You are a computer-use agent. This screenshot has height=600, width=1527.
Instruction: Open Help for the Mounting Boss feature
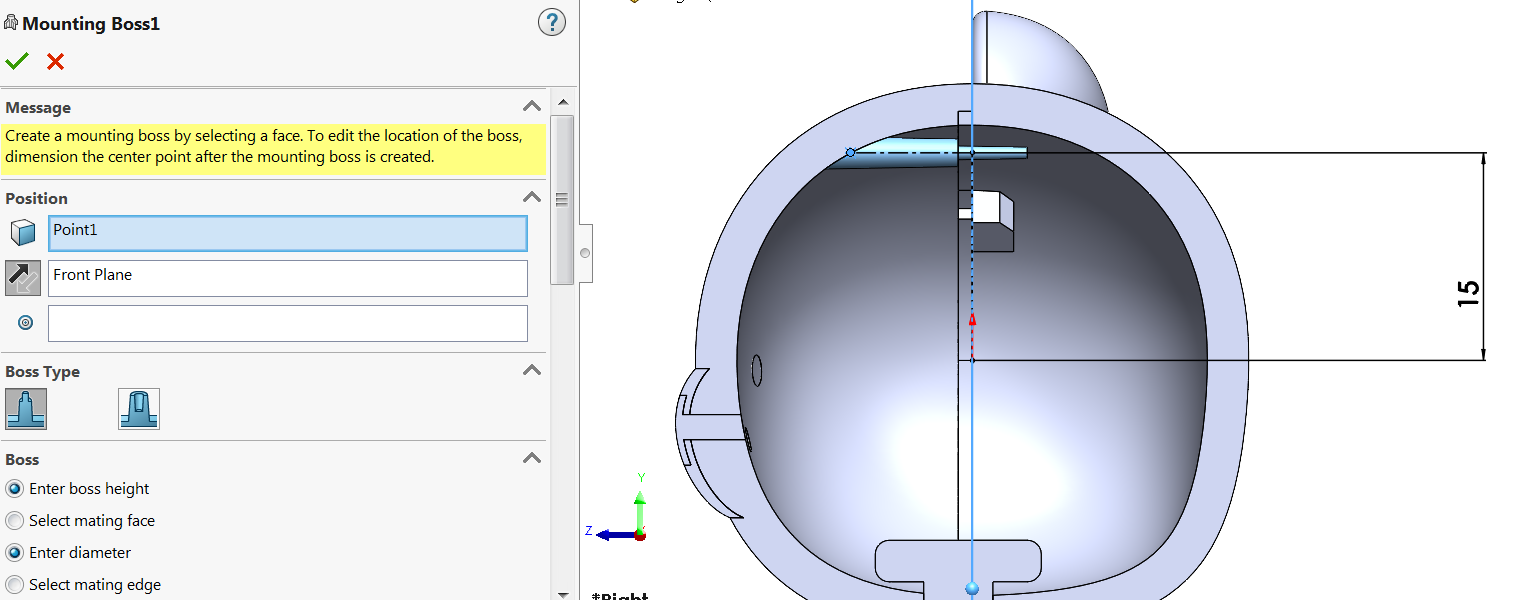(x=552, y=22)
